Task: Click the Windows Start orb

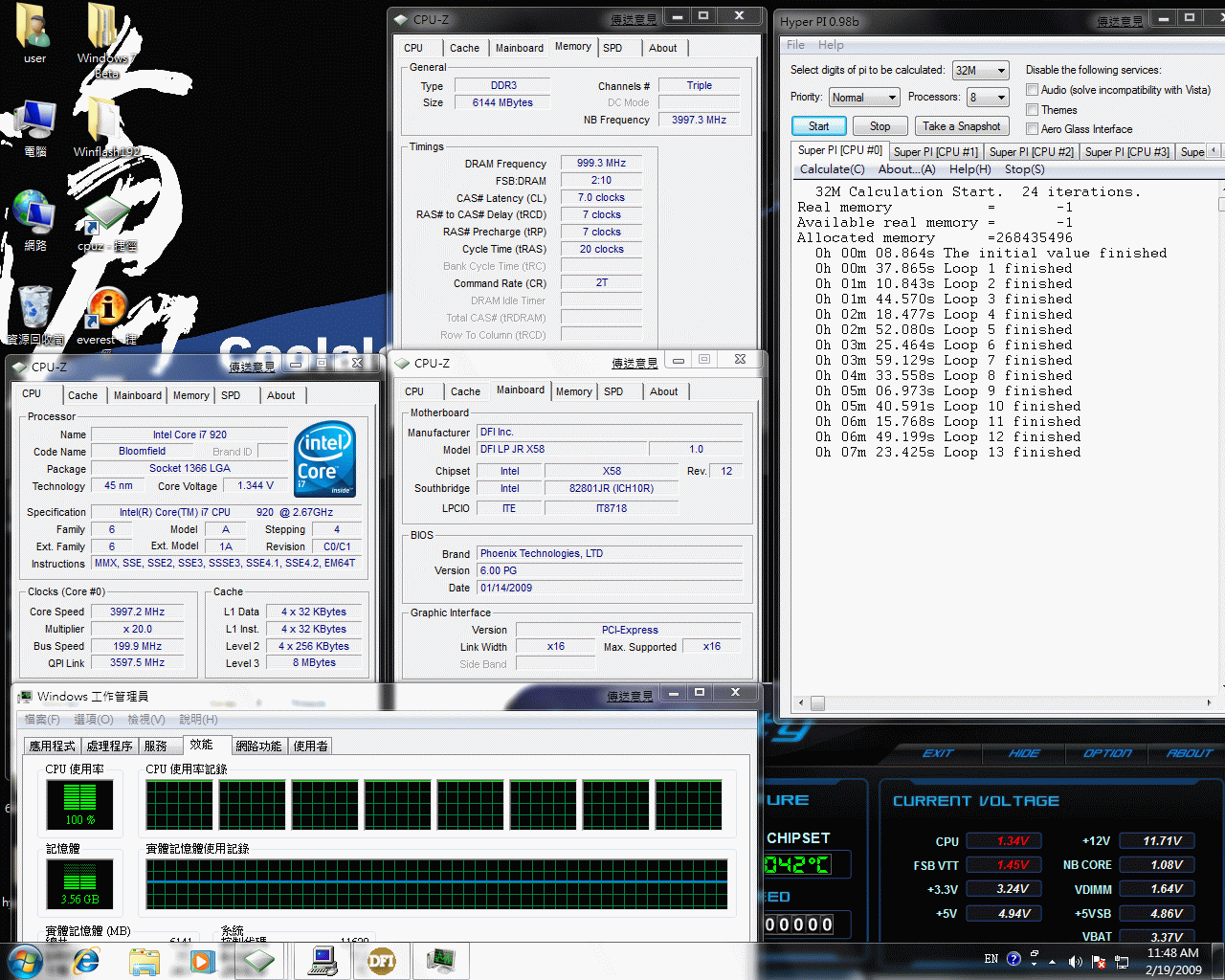Action: coord(25,960)
